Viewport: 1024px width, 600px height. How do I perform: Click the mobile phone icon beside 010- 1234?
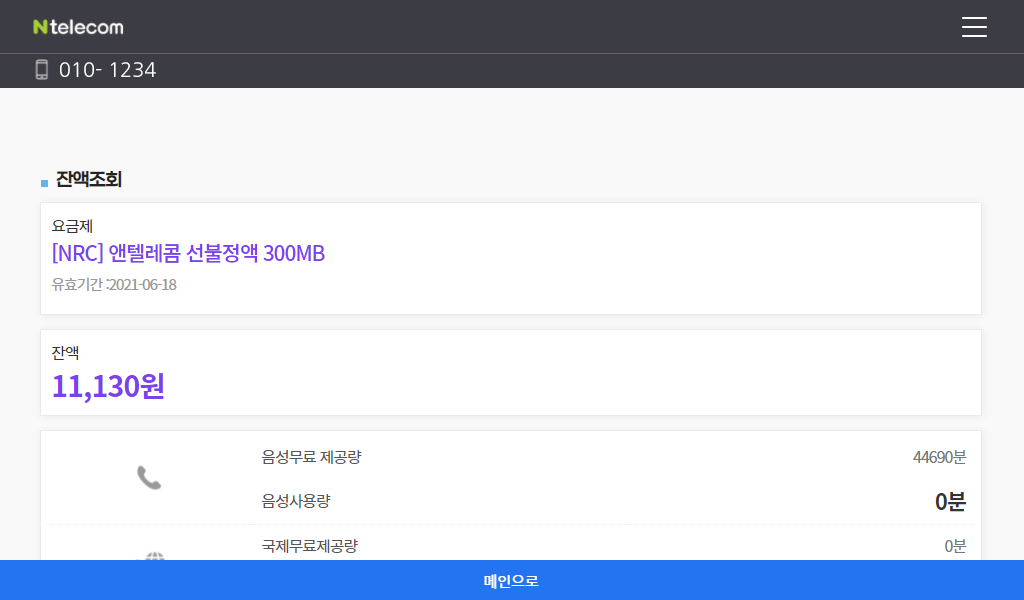pos(42,69)
